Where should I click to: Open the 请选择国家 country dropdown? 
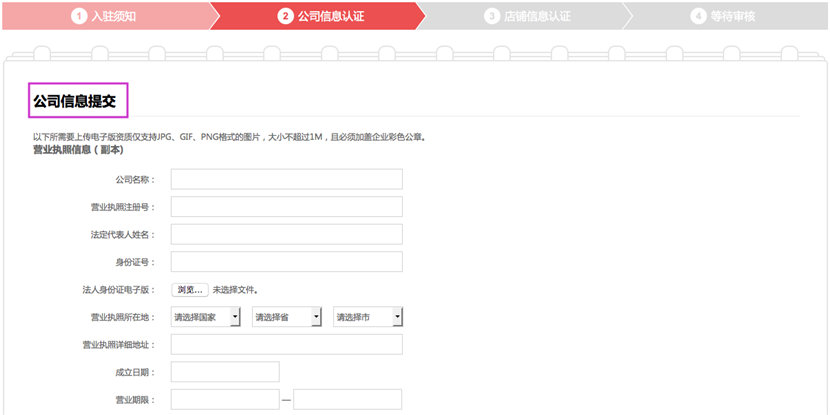[205, 317]
